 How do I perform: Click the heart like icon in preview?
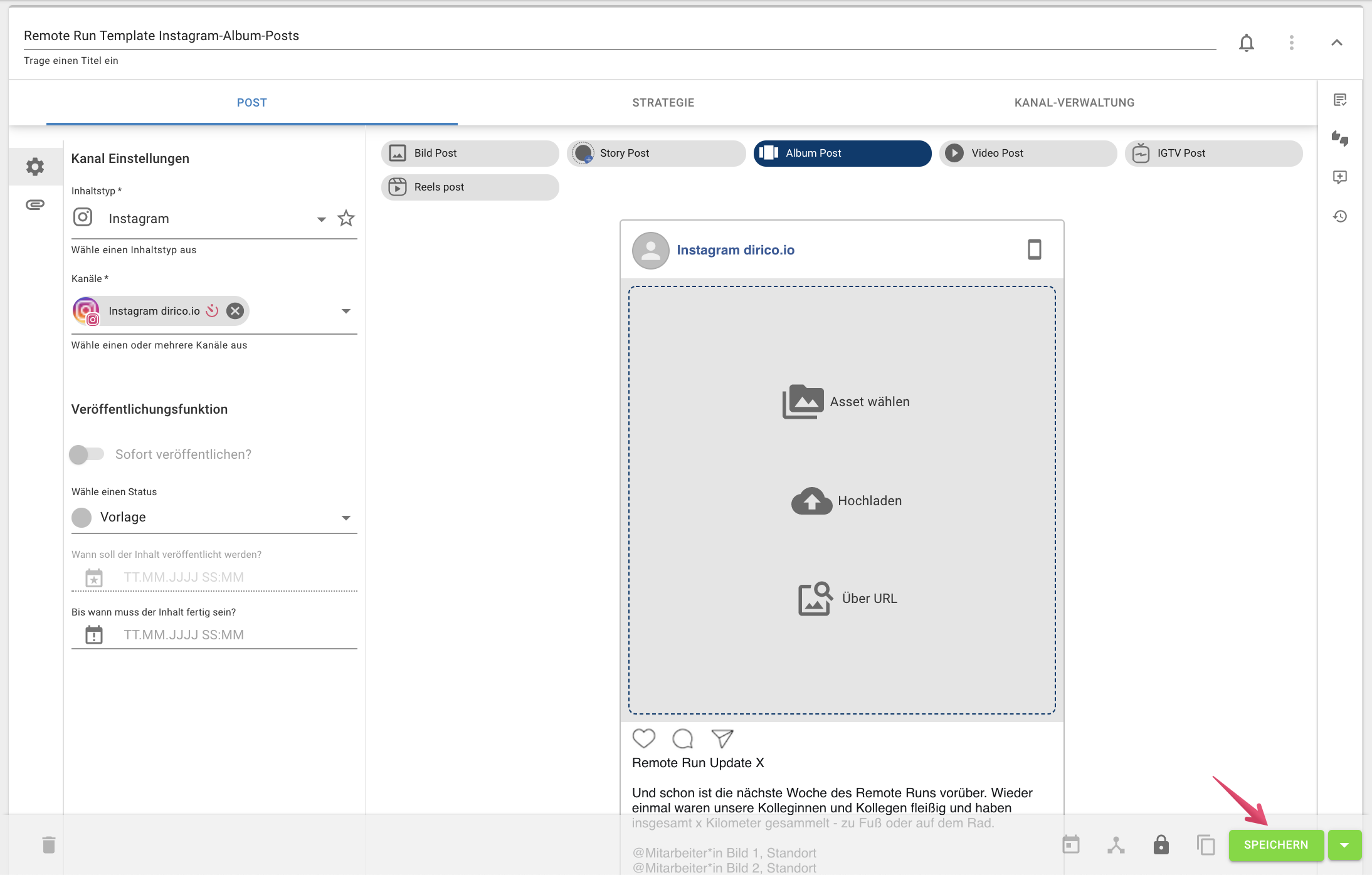643,738
